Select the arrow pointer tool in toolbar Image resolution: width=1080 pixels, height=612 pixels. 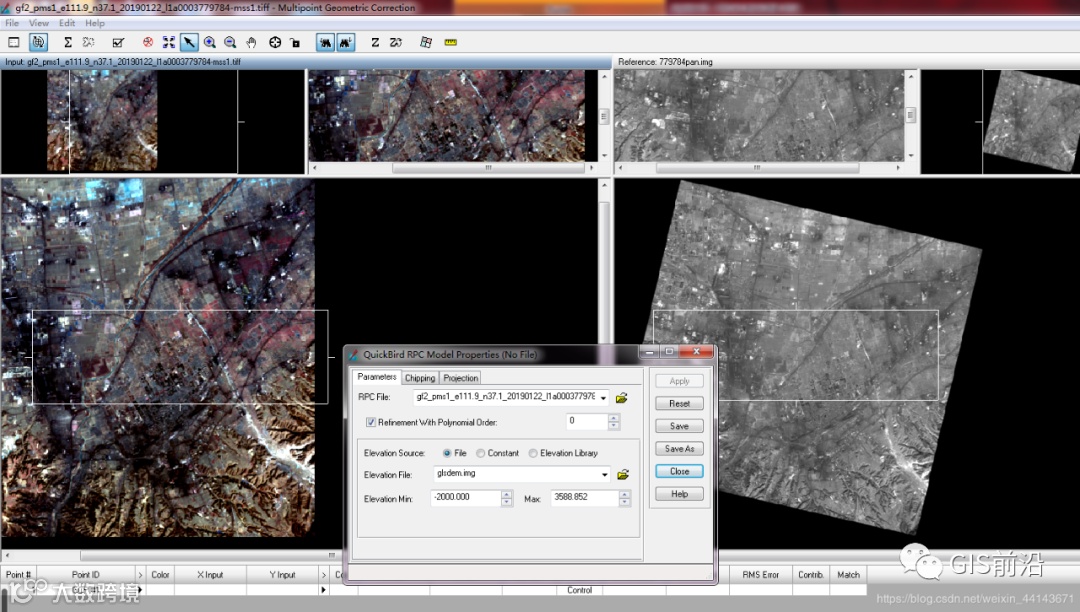pos(189,43)
